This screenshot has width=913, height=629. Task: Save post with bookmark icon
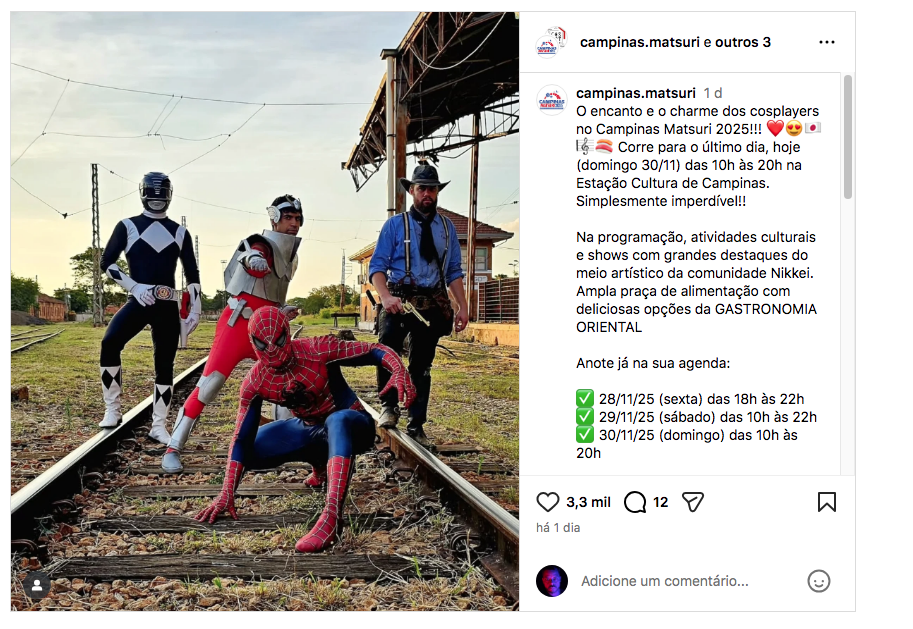(x=827, y=502)
